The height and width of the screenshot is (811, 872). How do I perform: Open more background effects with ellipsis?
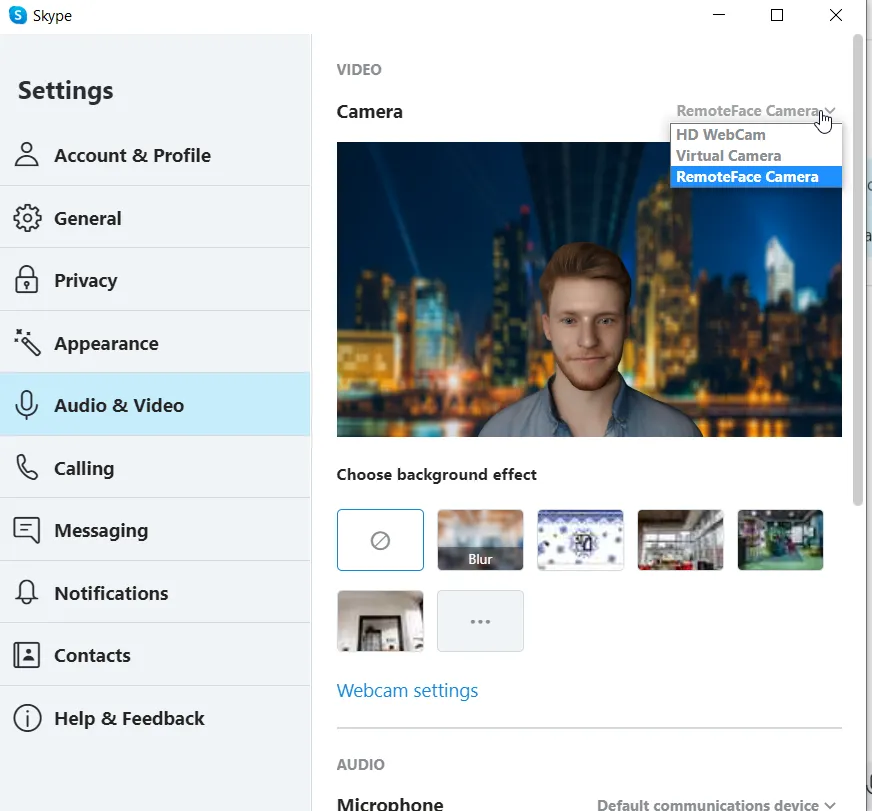click(480, 621)
